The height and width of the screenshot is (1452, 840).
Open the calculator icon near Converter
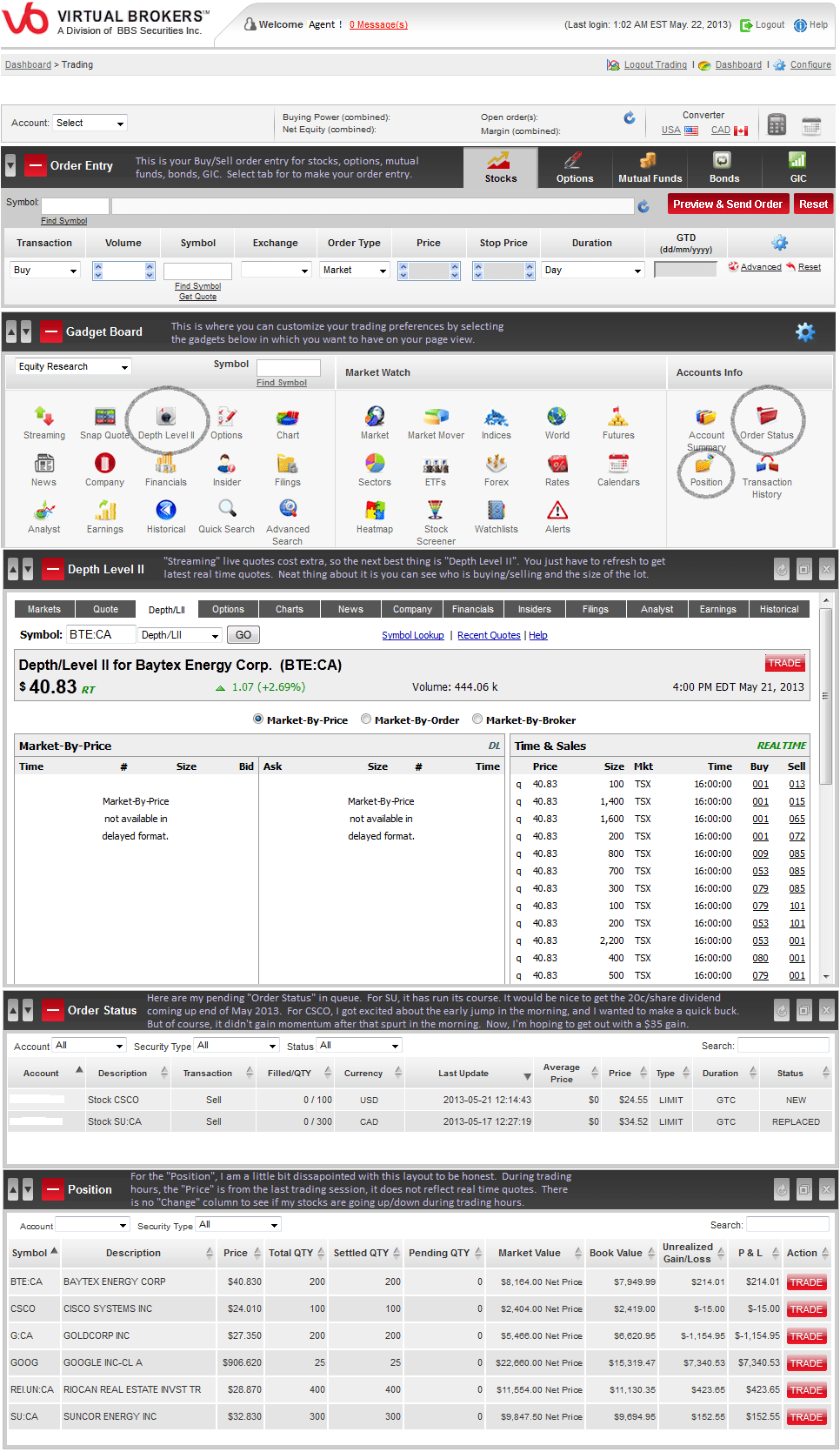coord(777,125)
